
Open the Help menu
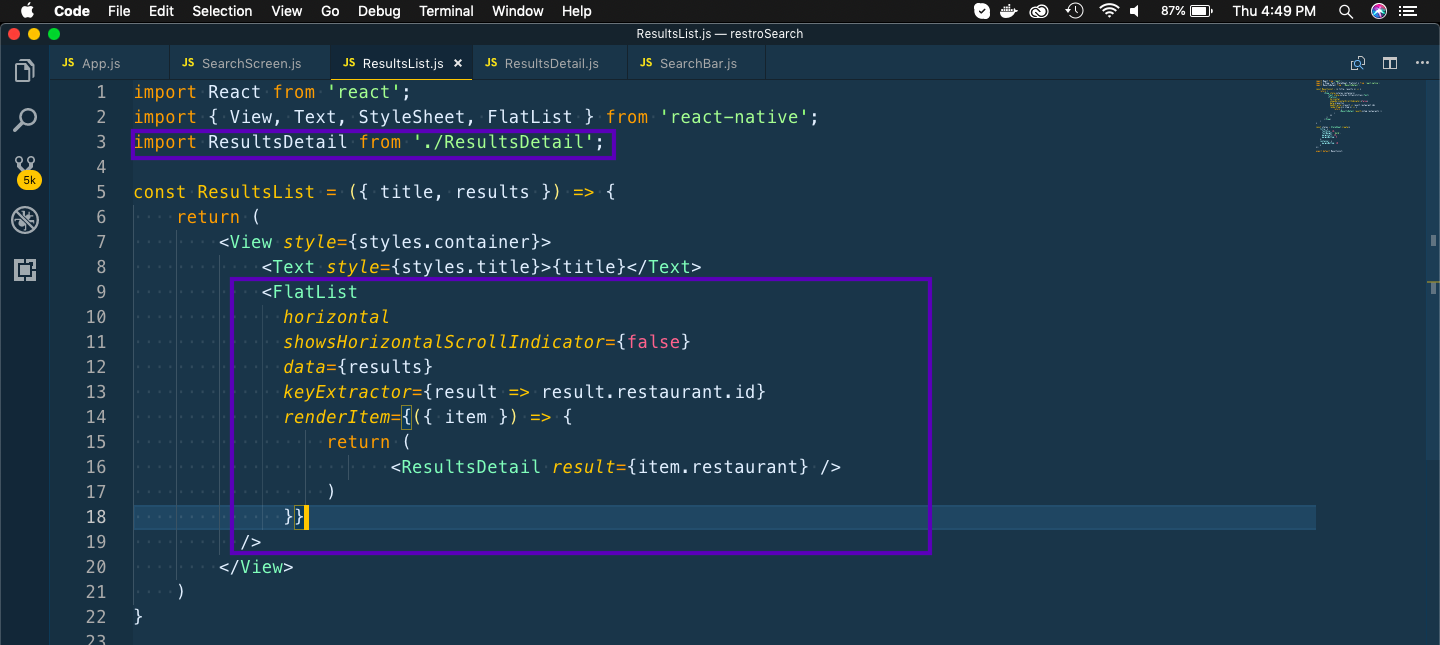577,11
